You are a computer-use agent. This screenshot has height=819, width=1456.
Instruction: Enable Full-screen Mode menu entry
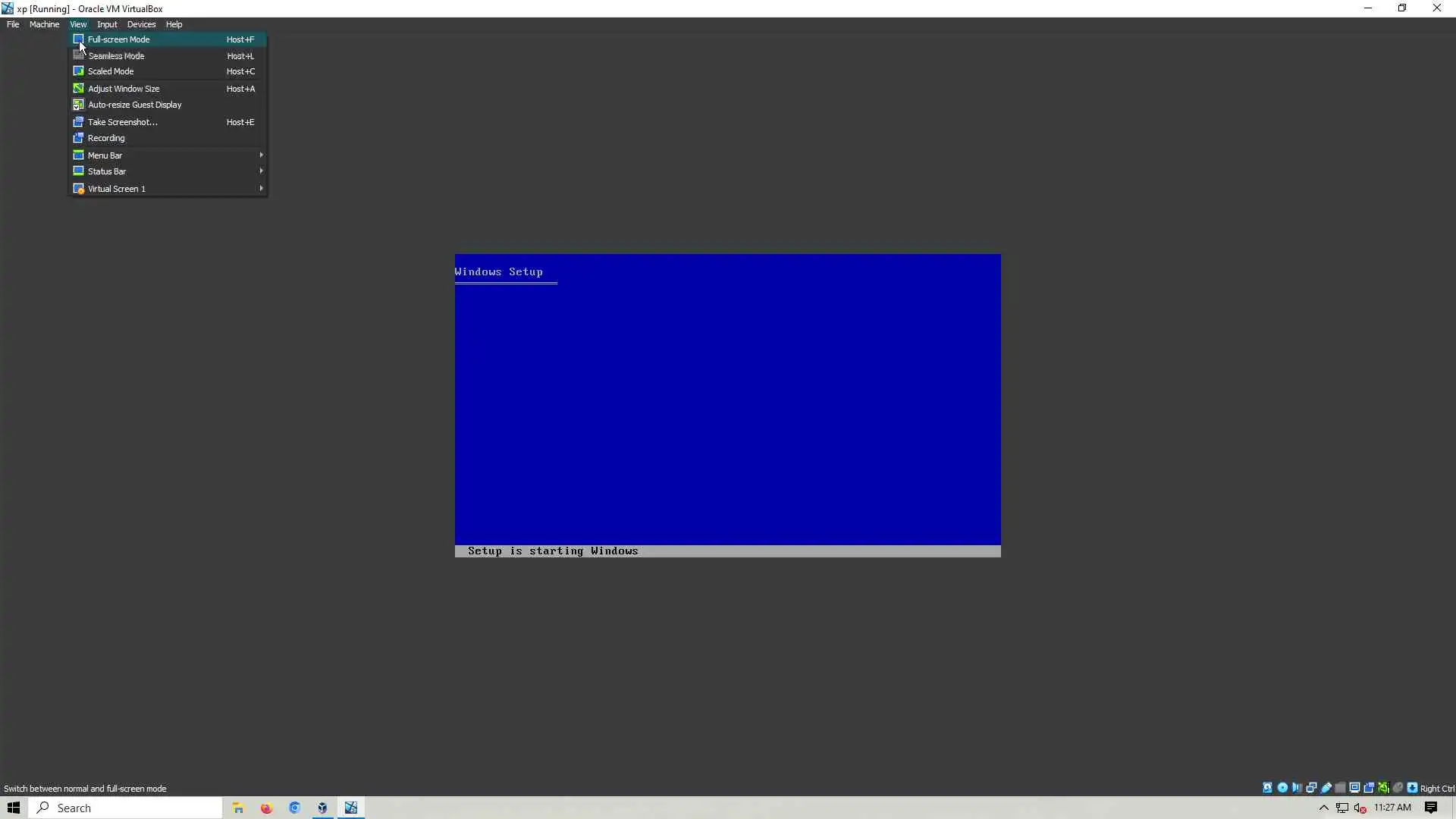coord(118,39)
